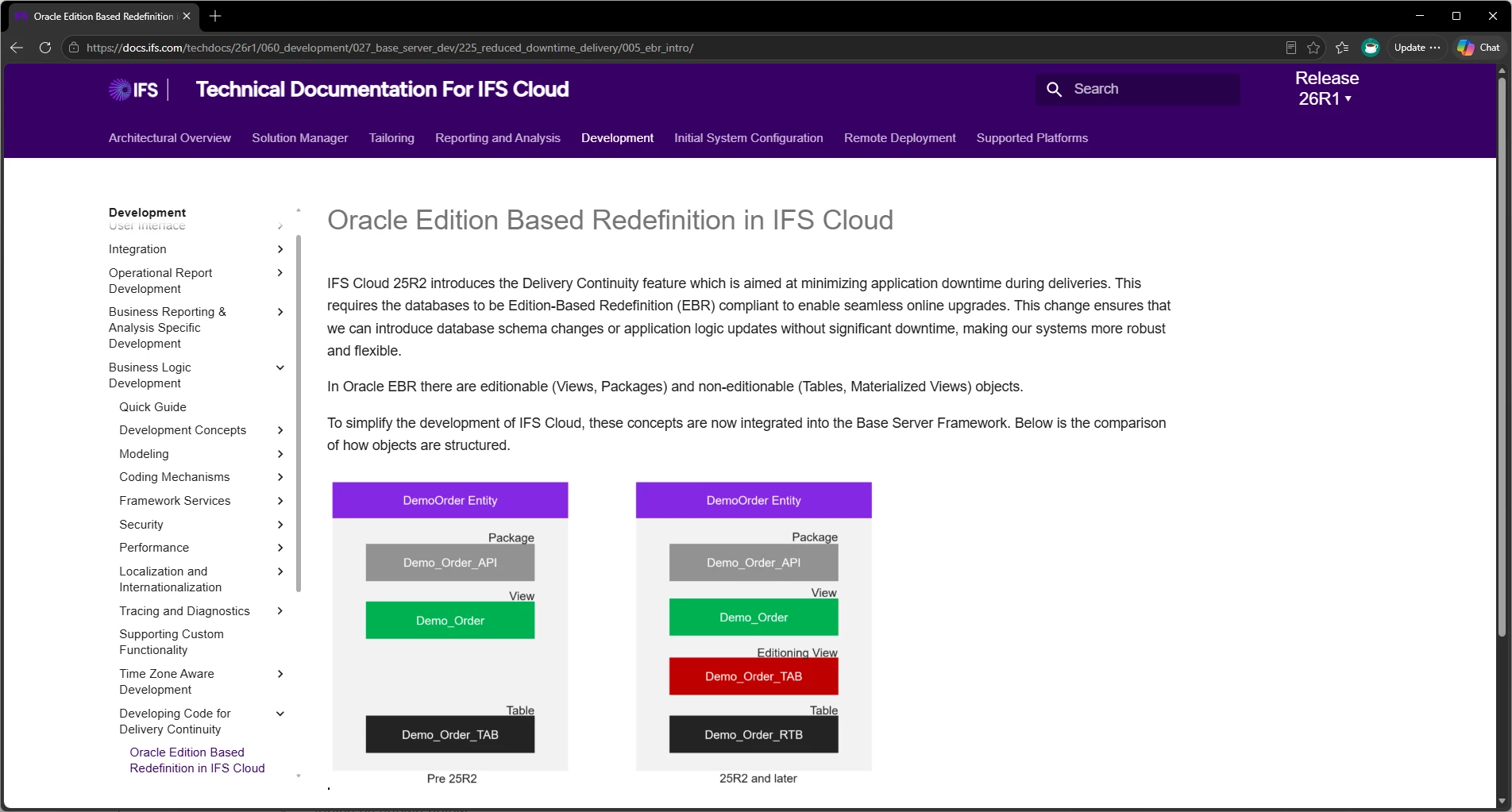This screenshot has width=1512, height=812.
Task: Click the main page vertical scrollbar
Action: [1502, 357]
